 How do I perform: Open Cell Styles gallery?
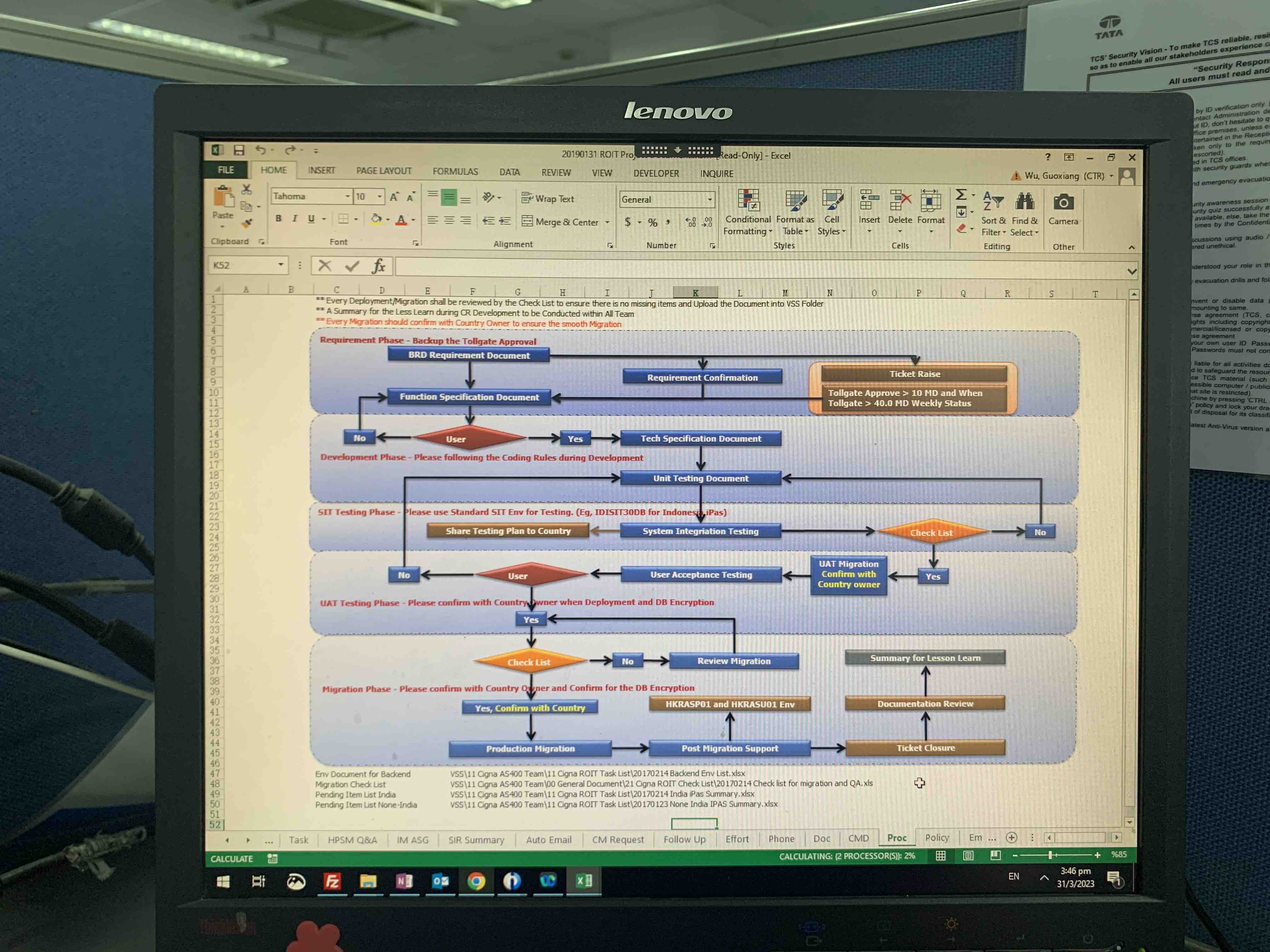832,213
